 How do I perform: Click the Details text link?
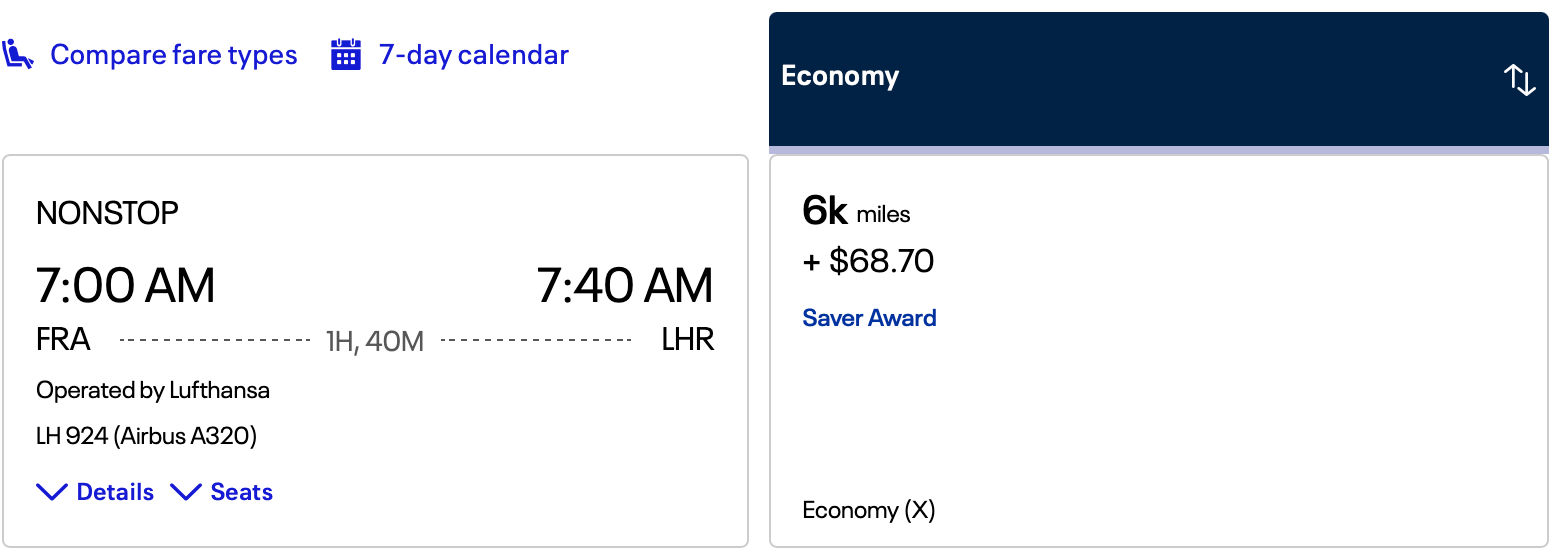[x=115, y=492]
